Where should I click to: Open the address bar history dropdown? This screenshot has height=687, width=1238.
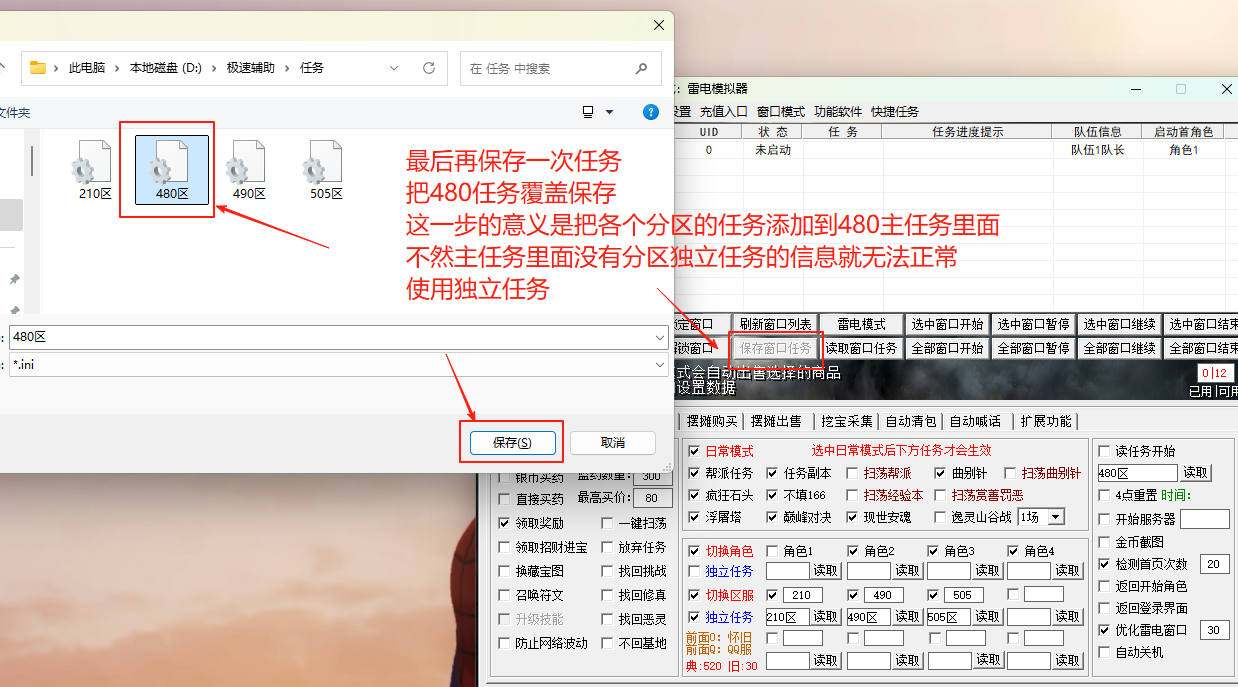point(395,68)
